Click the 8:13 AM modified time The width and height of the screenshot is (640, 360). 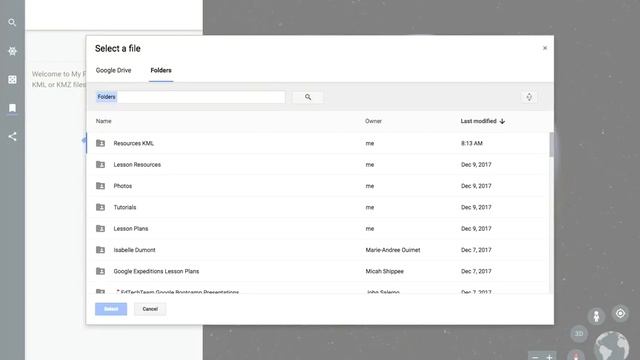(472, 143)
